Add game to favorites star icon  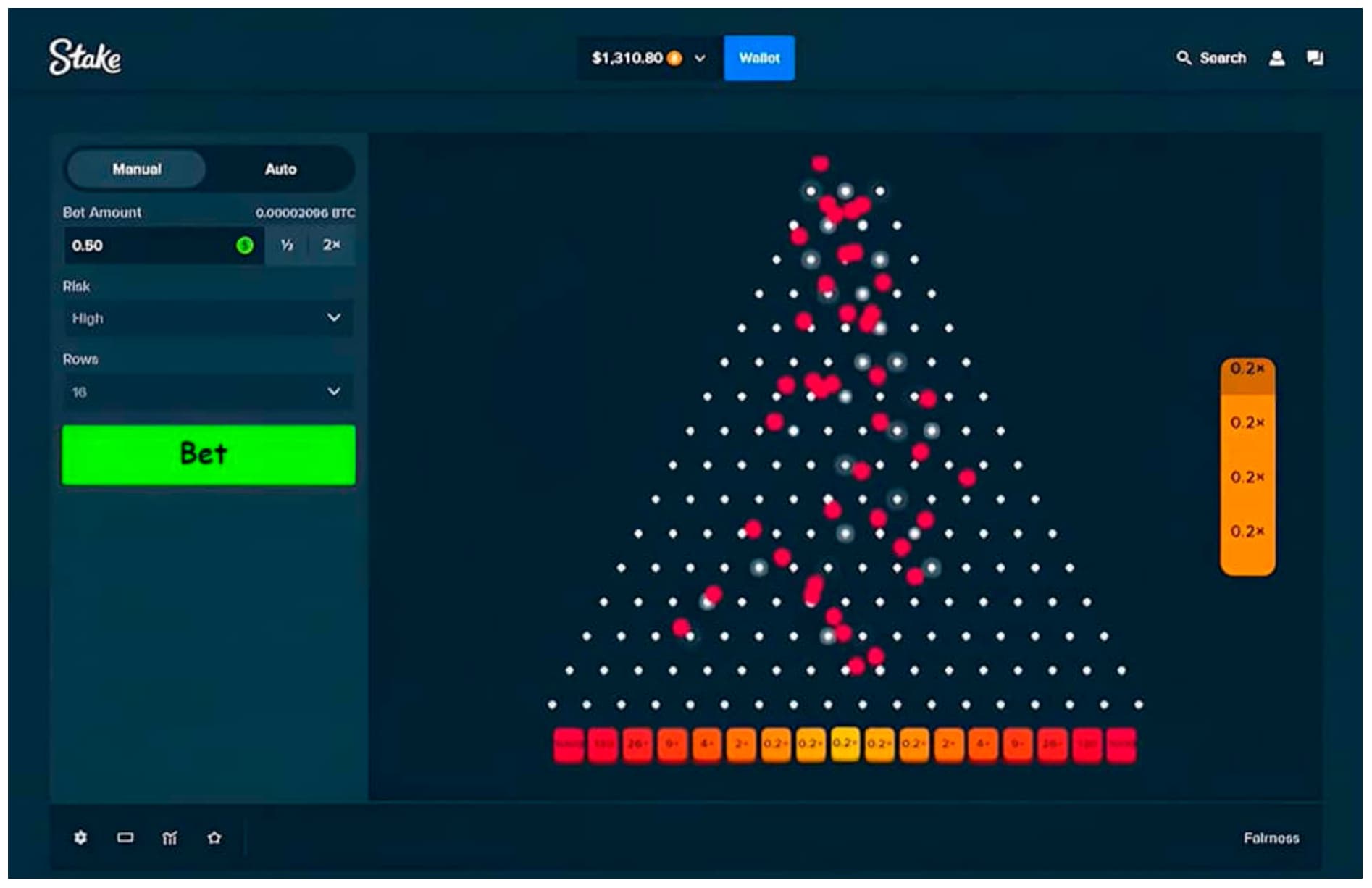click(x=214, y=837)
